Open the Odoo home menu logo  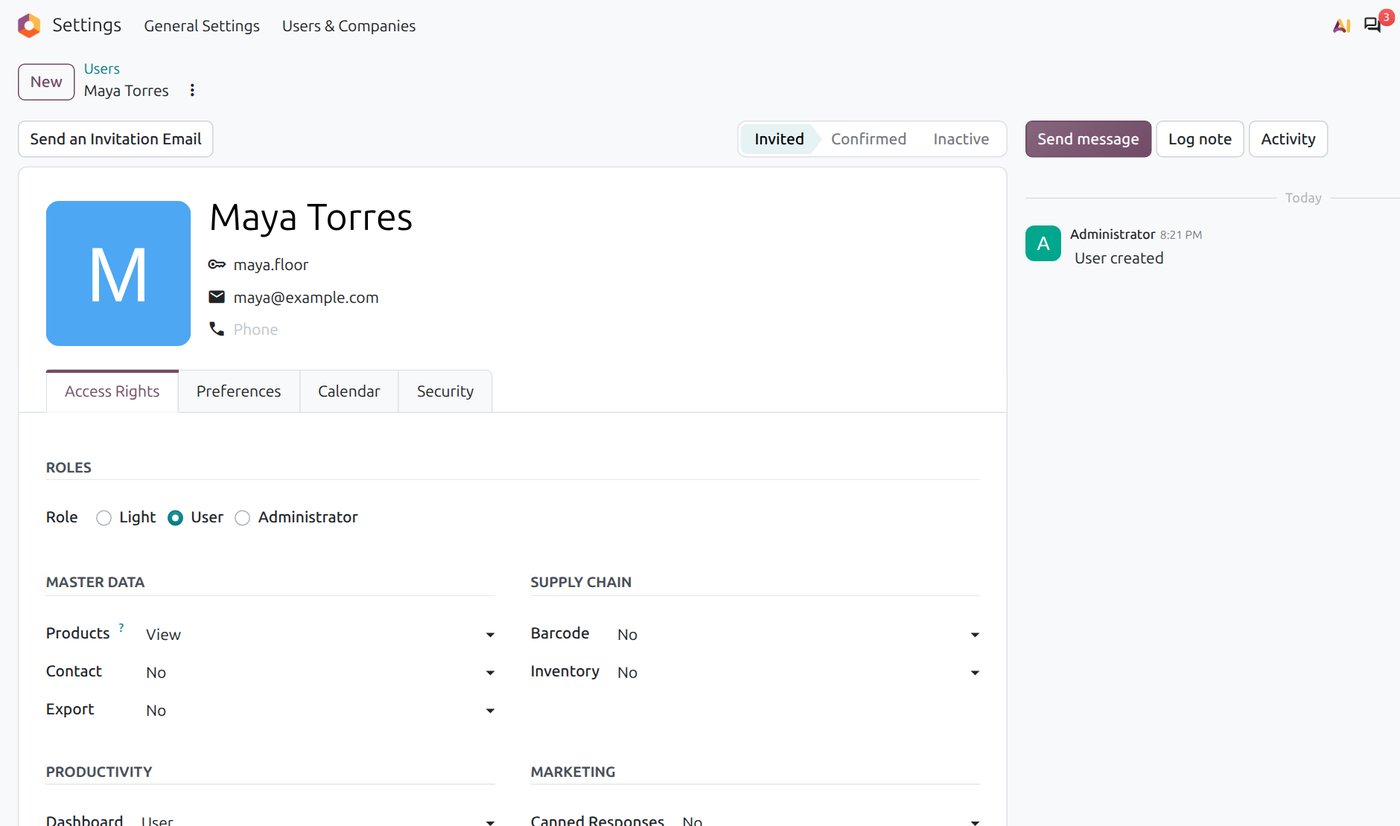29,26
